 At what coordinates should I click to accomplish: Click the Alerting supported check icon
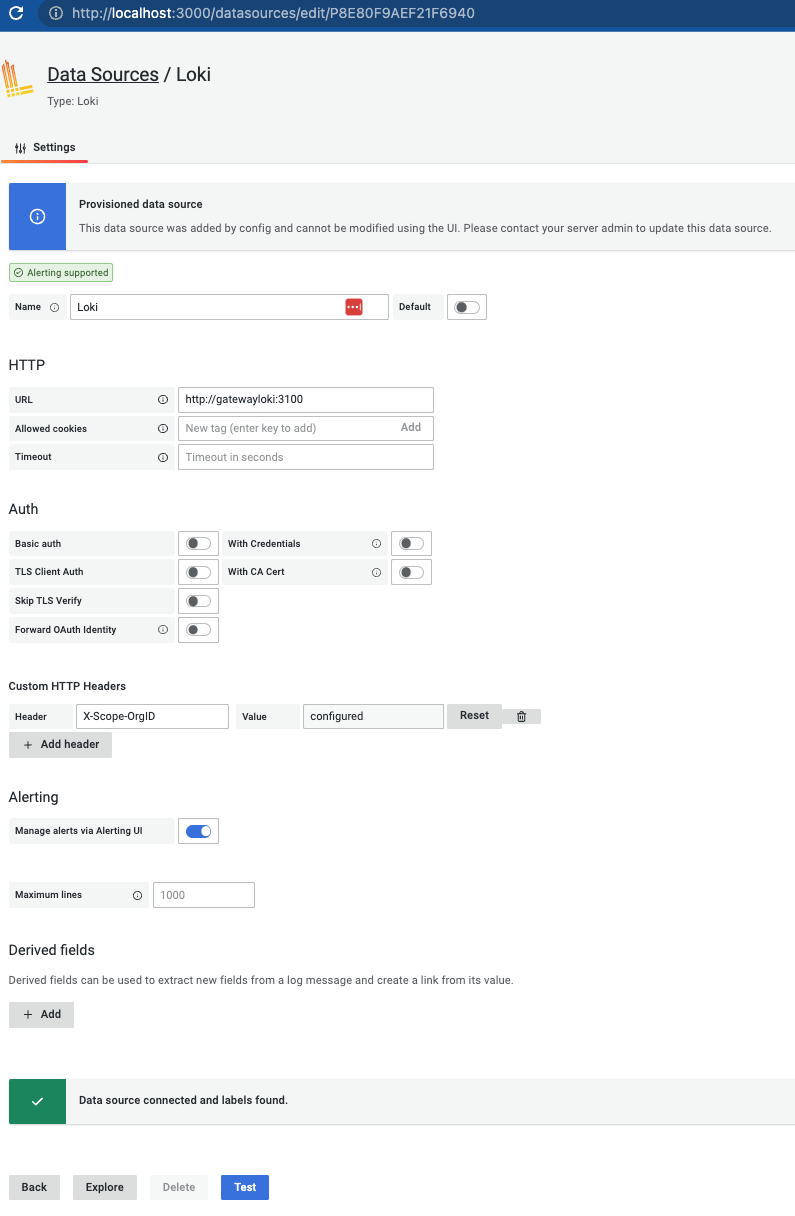point(18,272)
